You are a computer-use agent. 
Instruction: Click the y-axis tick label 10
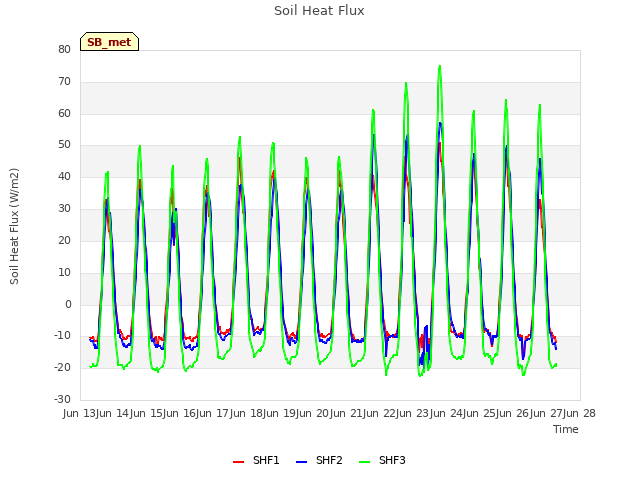click(x=64, y=272)
